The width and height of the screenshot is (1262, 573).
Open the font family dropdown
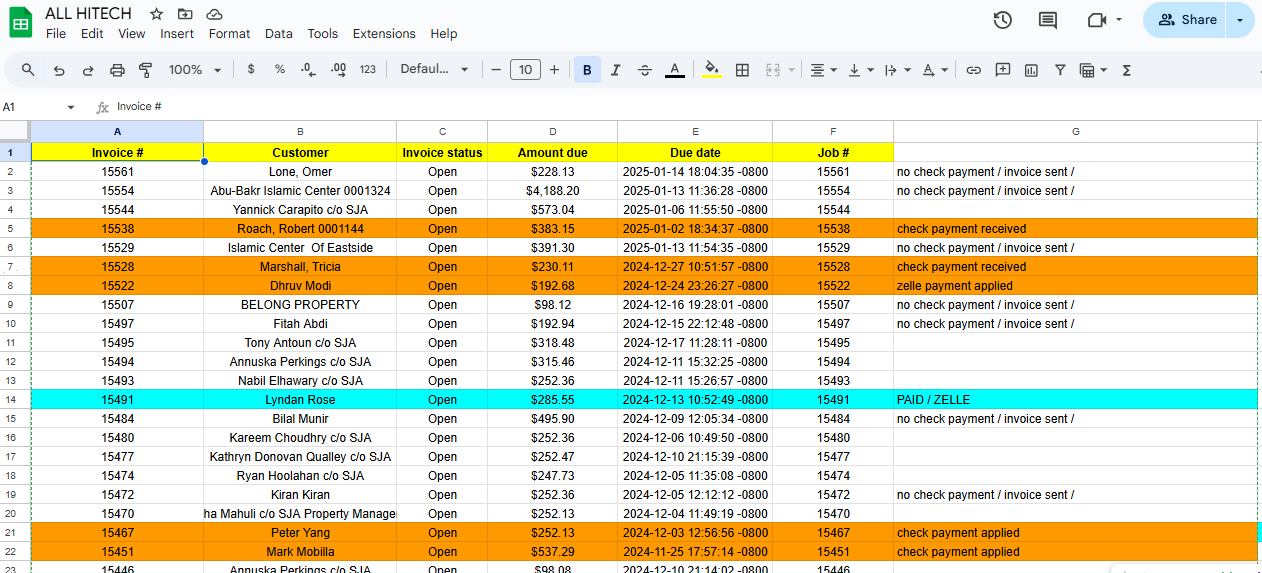(x=434, y=70)
